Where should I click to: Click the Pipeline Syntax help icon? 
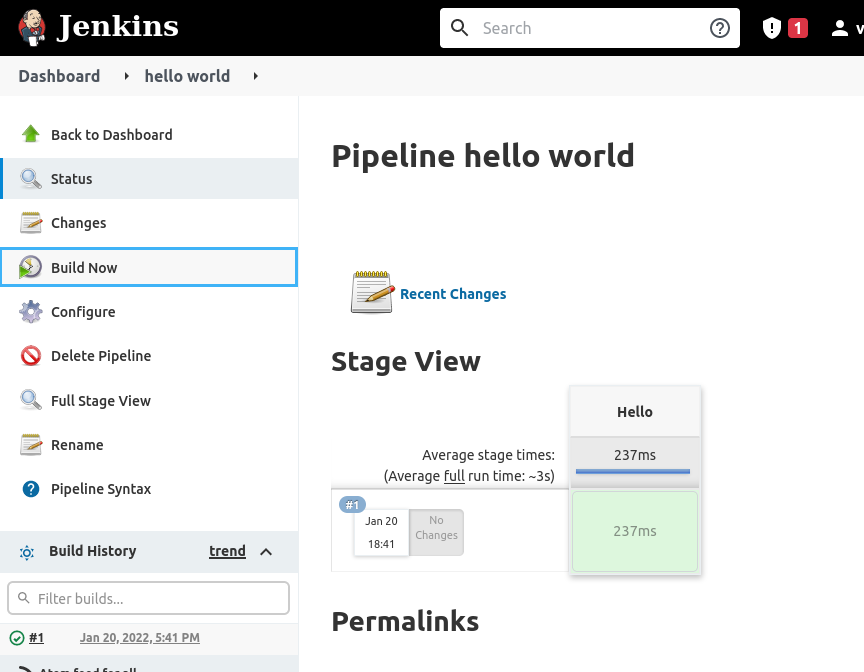31,489
